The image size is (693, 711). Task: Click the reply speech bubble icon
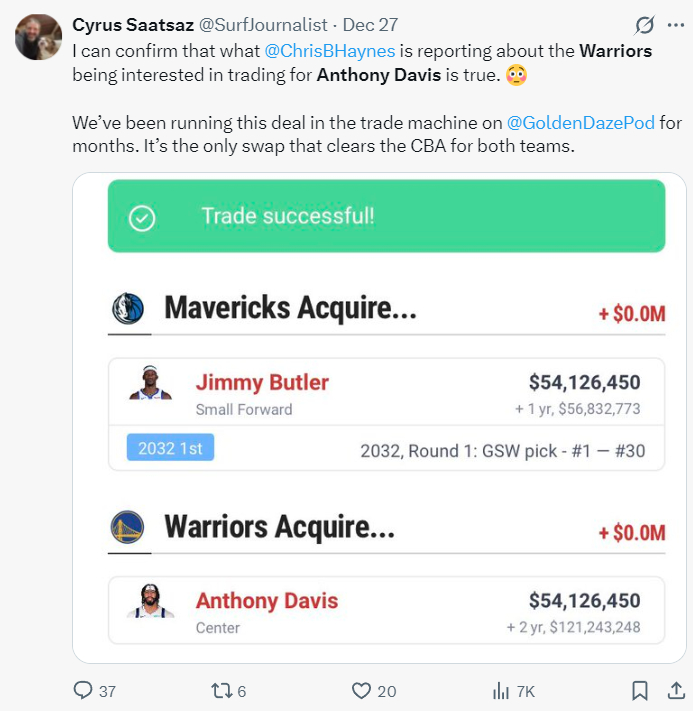tap(84, 690)
